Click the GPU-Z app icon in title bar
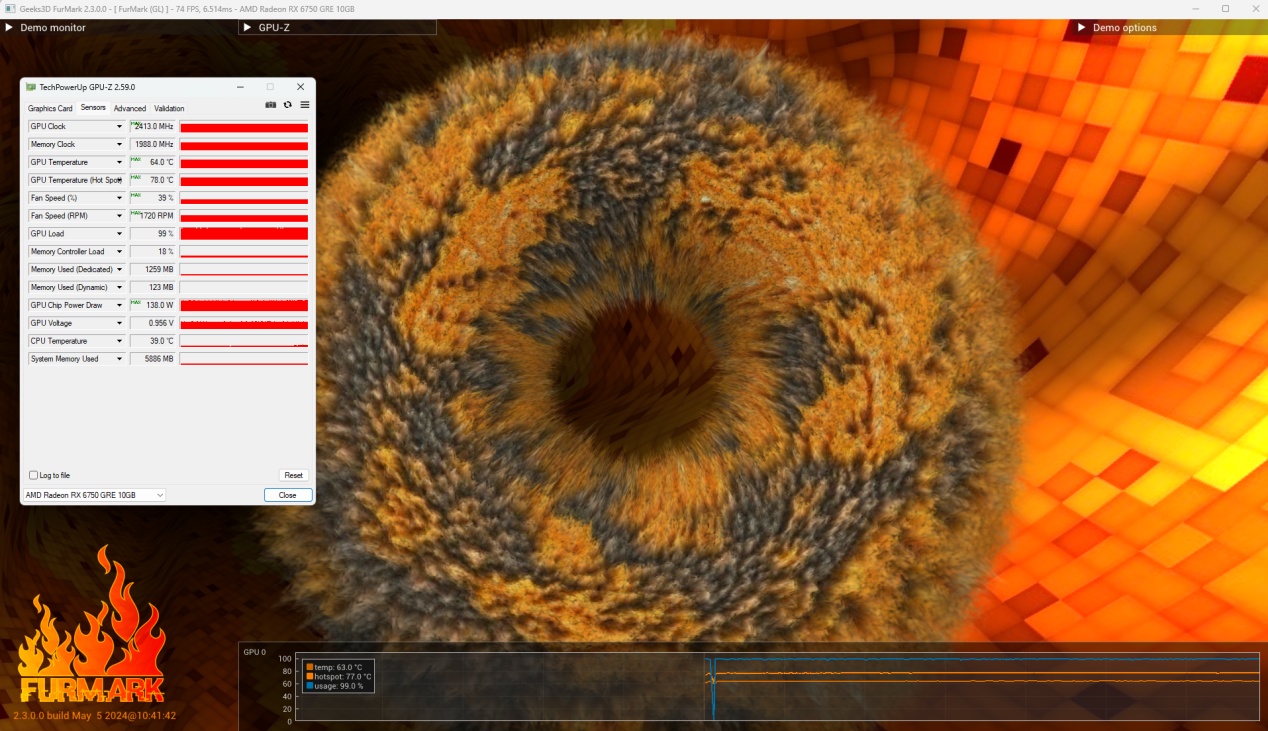The height and width of the screenshot is (731, 1268). [x=31, y=87]
